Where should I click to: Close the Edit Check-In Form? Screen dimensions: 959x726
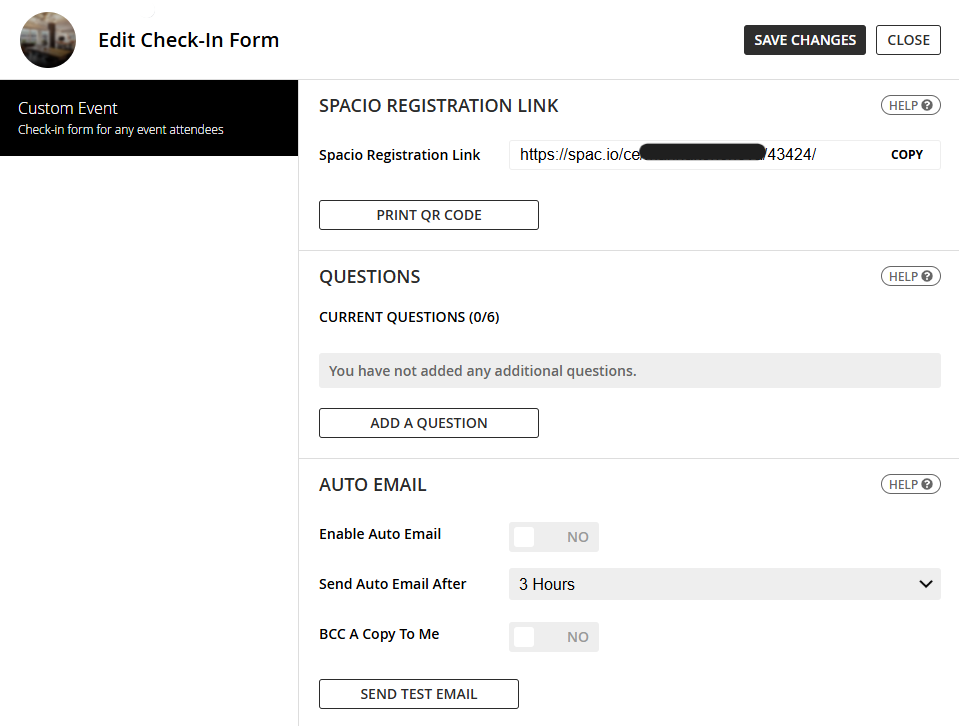pos(907,40)
